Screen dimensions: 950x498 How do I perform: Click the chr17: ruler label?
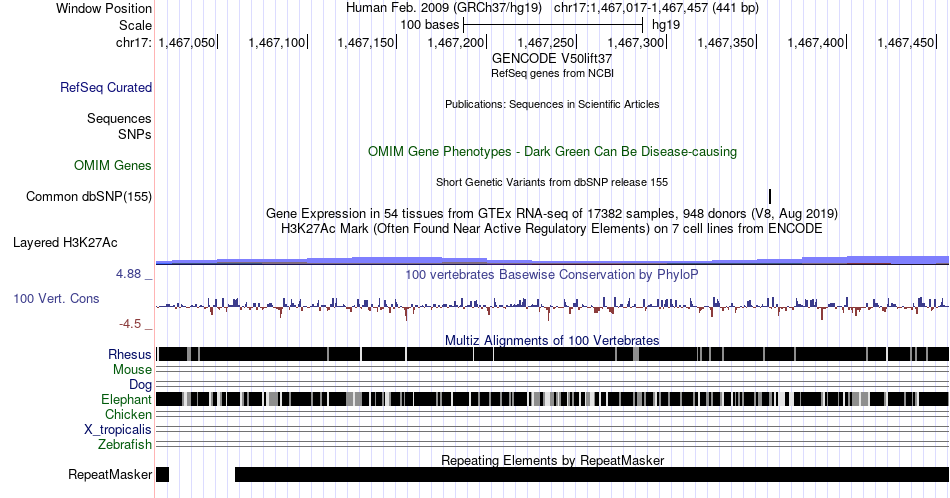[134, 42]
